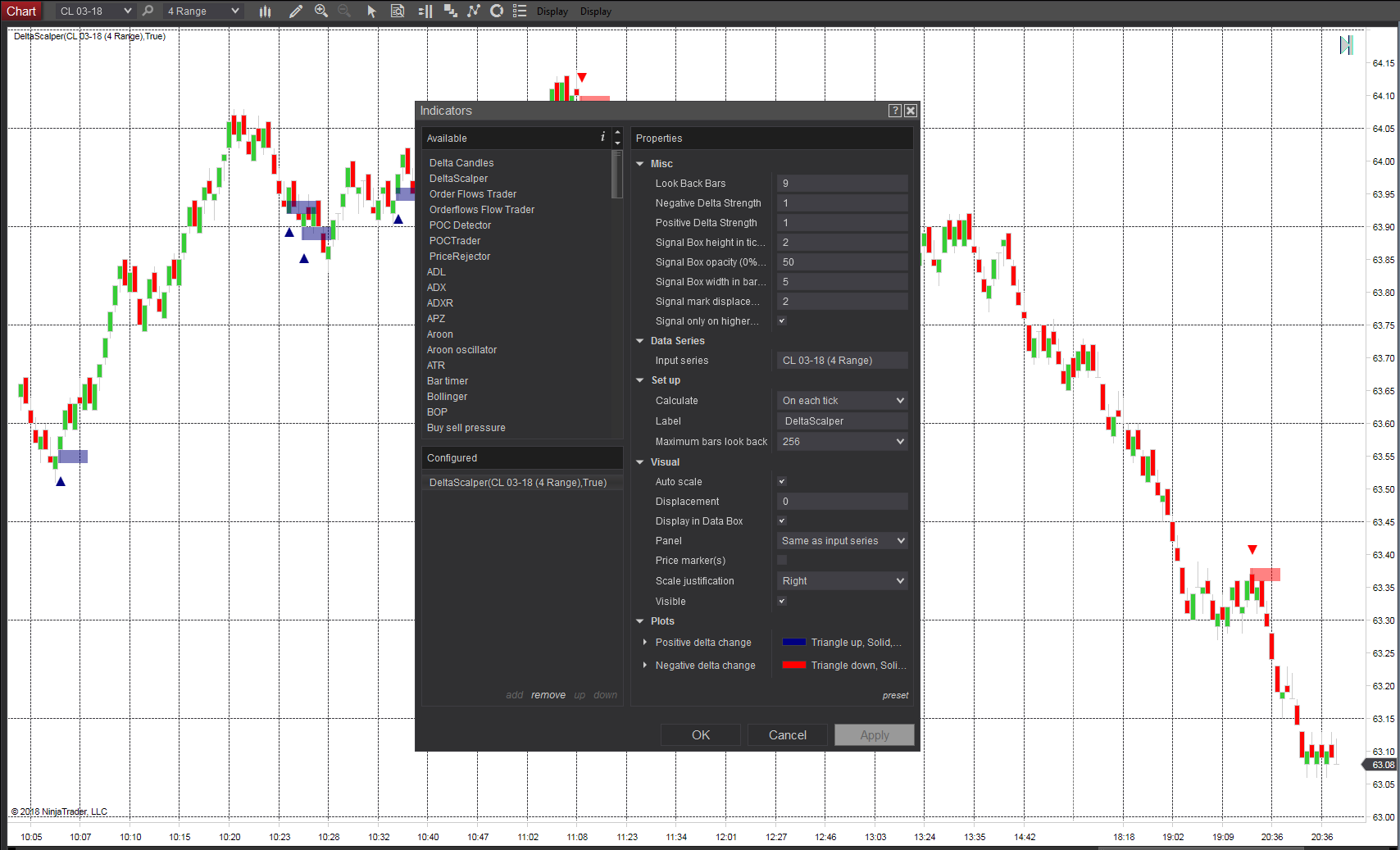Expand Positive delta change plot
This screenshot has height=850, width=1400.
point(645,643)
